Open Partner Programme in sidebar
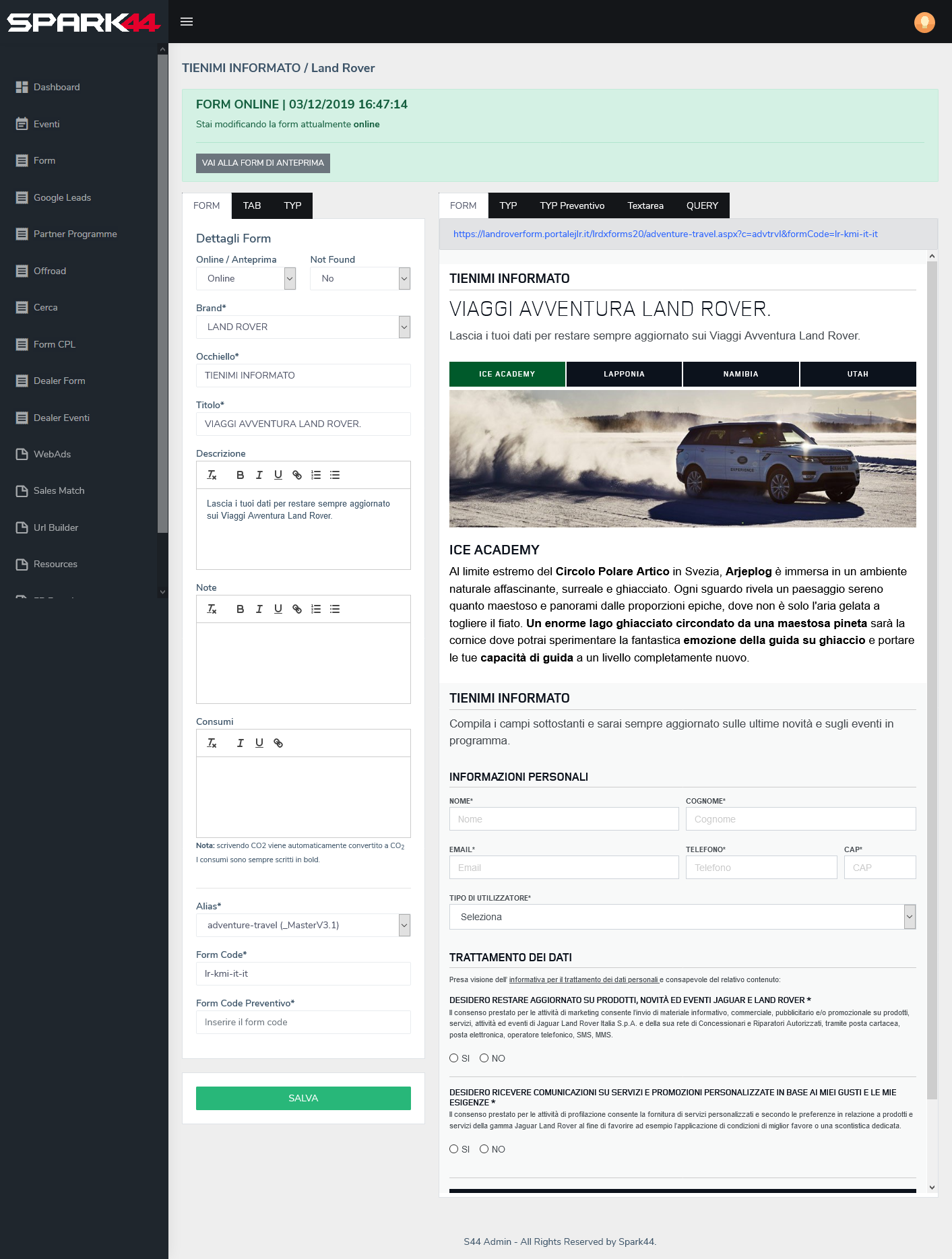The image size is (952, 1259). tap(75, 234)
